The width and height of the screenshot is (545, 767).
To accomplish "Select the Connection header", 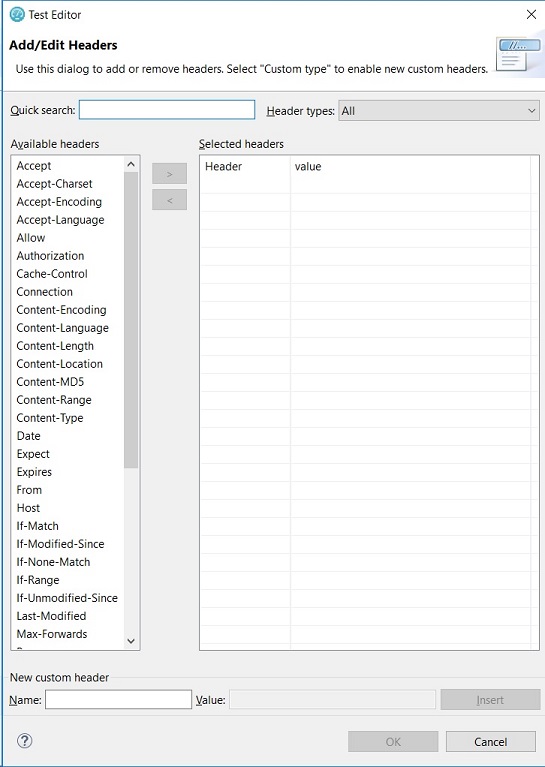I will [45, 292].
